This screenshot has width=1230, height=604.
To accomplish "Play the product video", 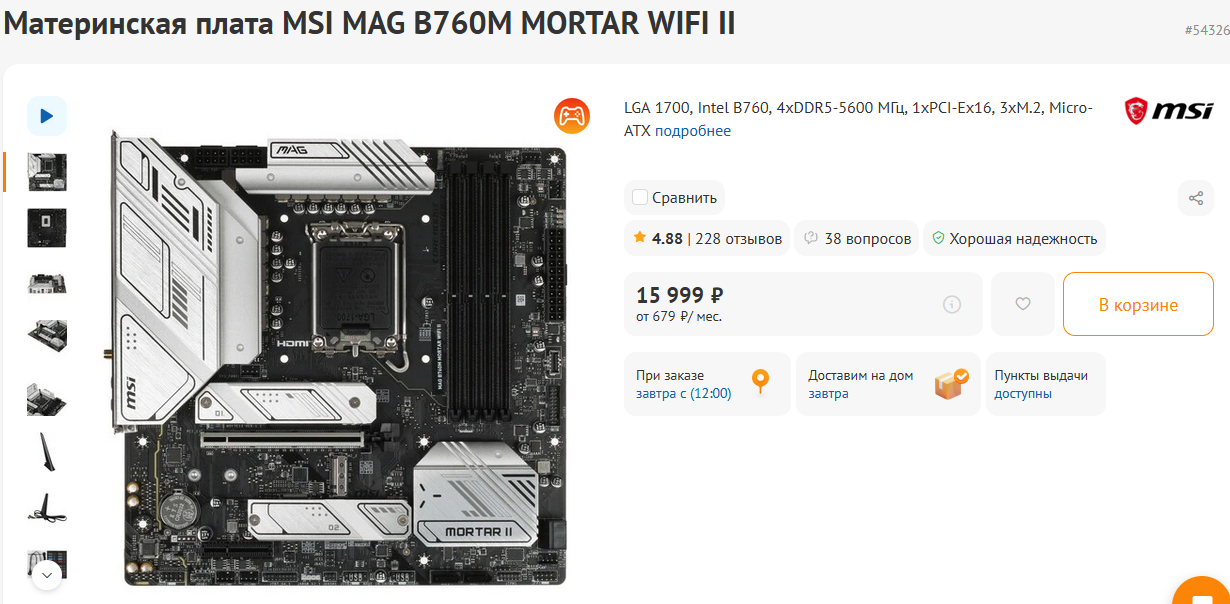I will (46, 116).
